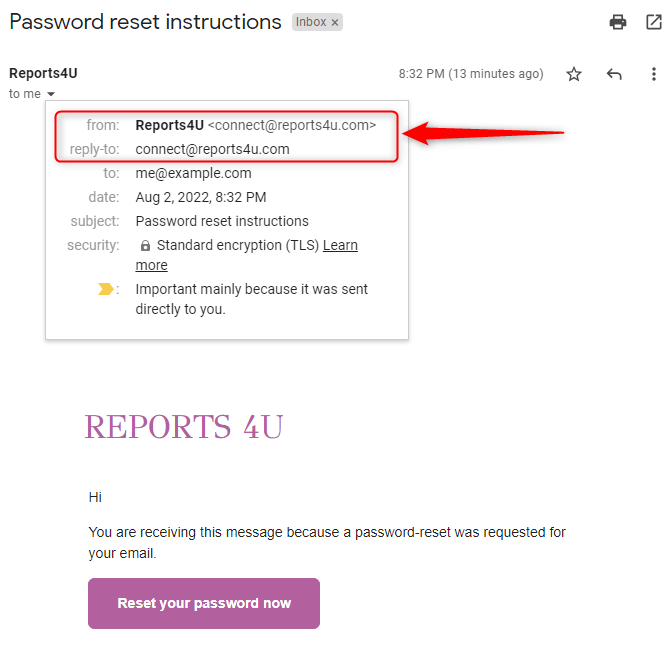The image size is (668, 654).
Task: Open the Learn more encryption link
Action: (x=340, y=245)
